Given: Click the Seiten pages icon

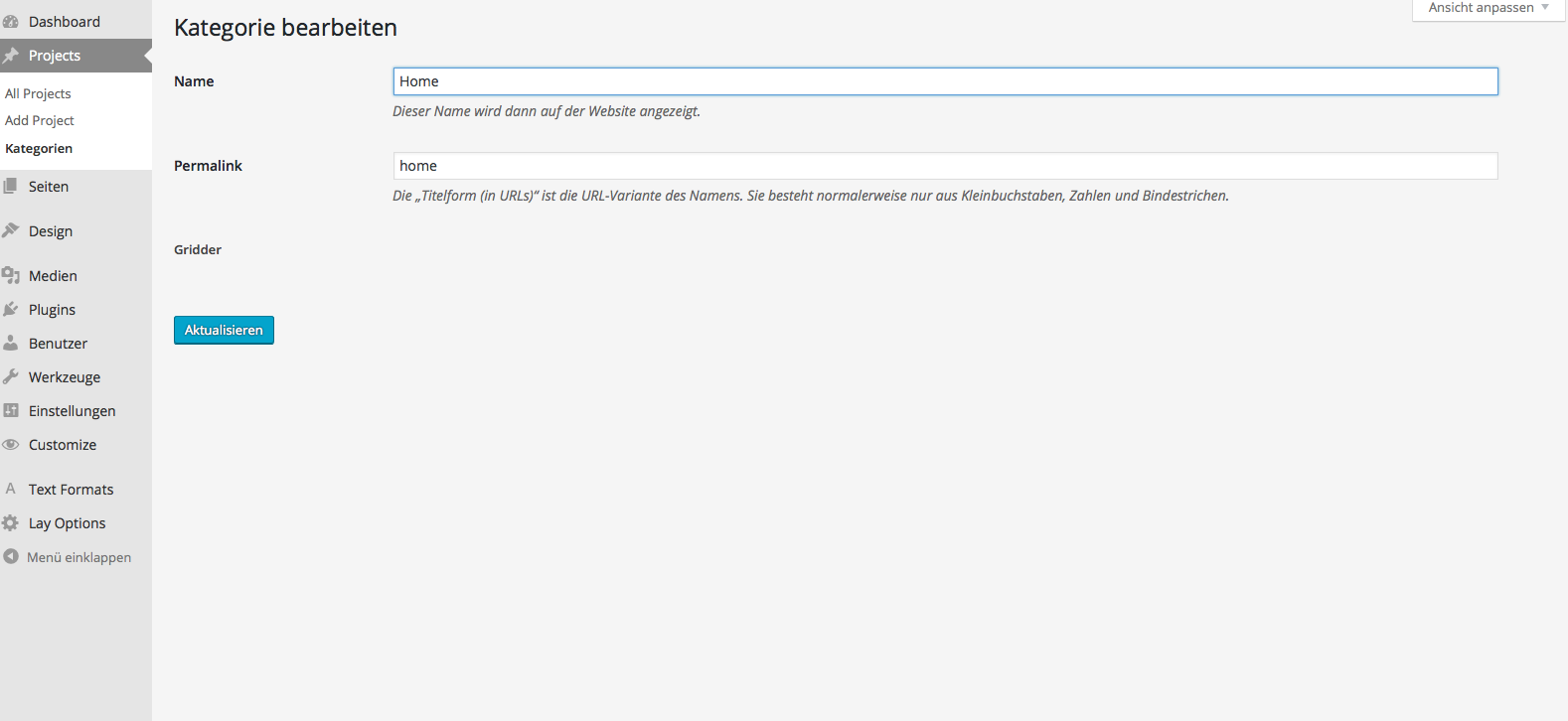Looking at the screenshot, I should click(x=11, y=186).
